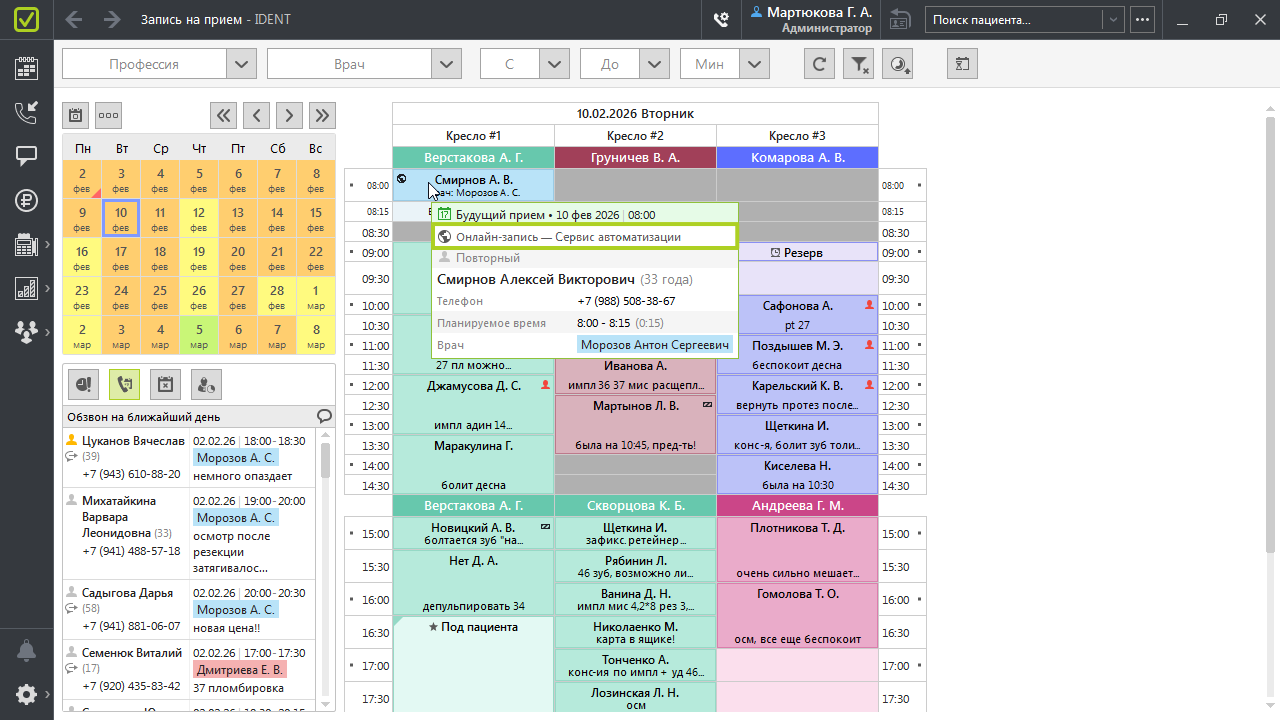This screenshot has width=1280, height=720.
Task: Go to next month with double arrow
Action: 322,115
